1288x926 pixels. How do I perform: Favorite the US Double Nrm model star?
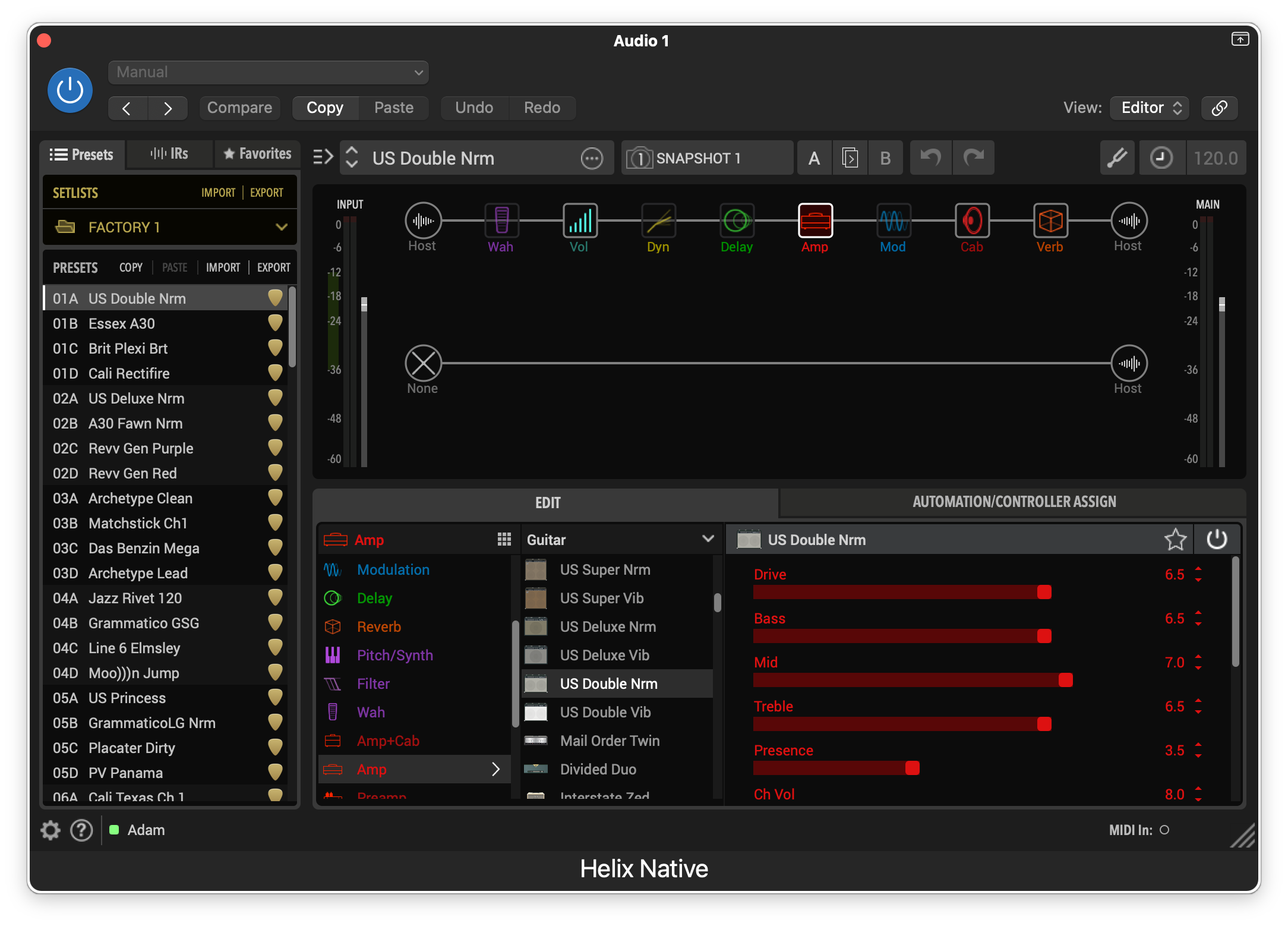(x=1175, y=539)
